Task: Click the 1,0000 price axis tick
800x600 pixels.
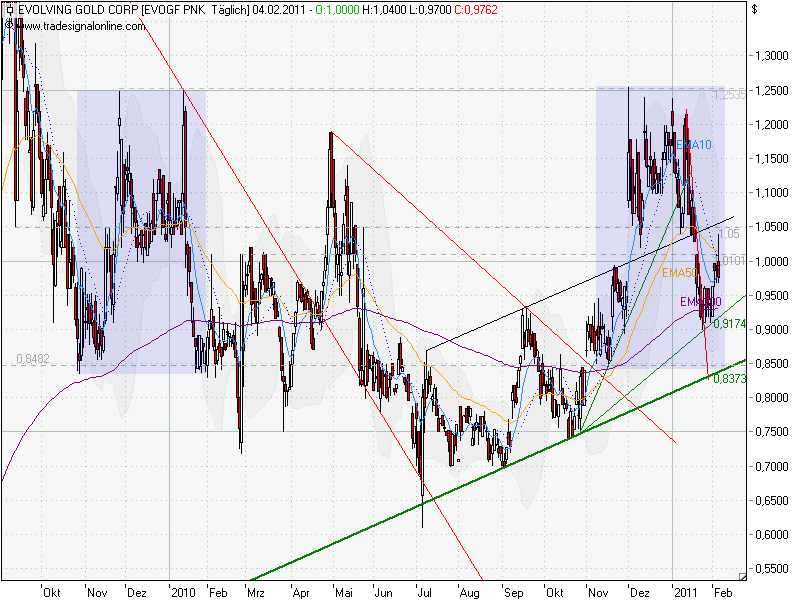Action: [772, 262]
